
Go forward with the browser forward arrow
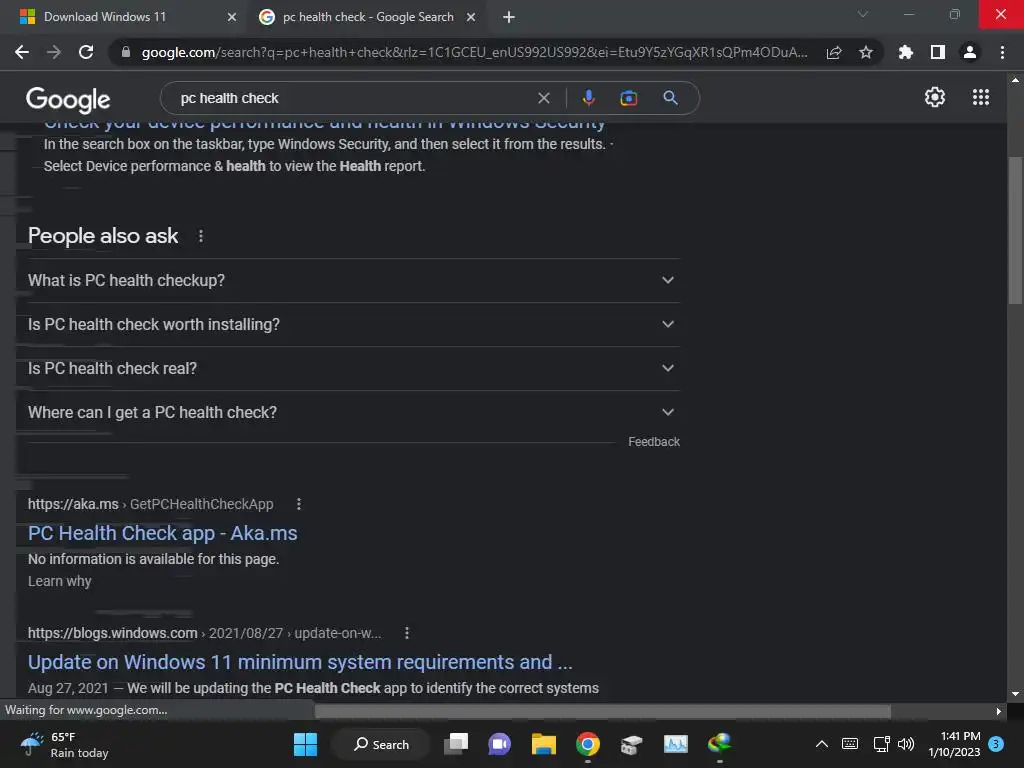pyautogui.click(x=54, y=52)
